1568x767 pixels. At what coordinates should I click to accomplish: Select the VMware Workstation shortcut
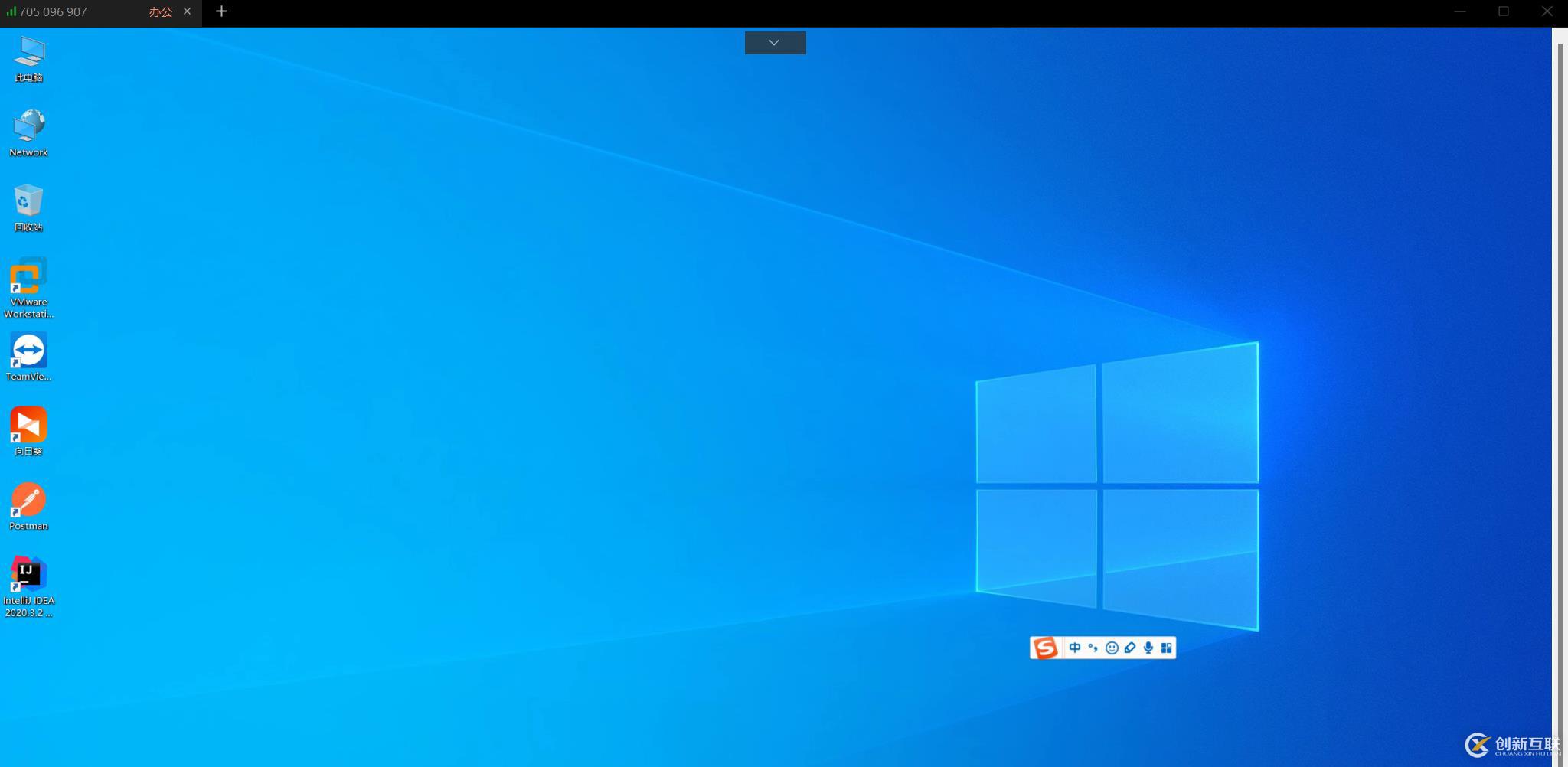pyautogui.click(x=29, y=288)
